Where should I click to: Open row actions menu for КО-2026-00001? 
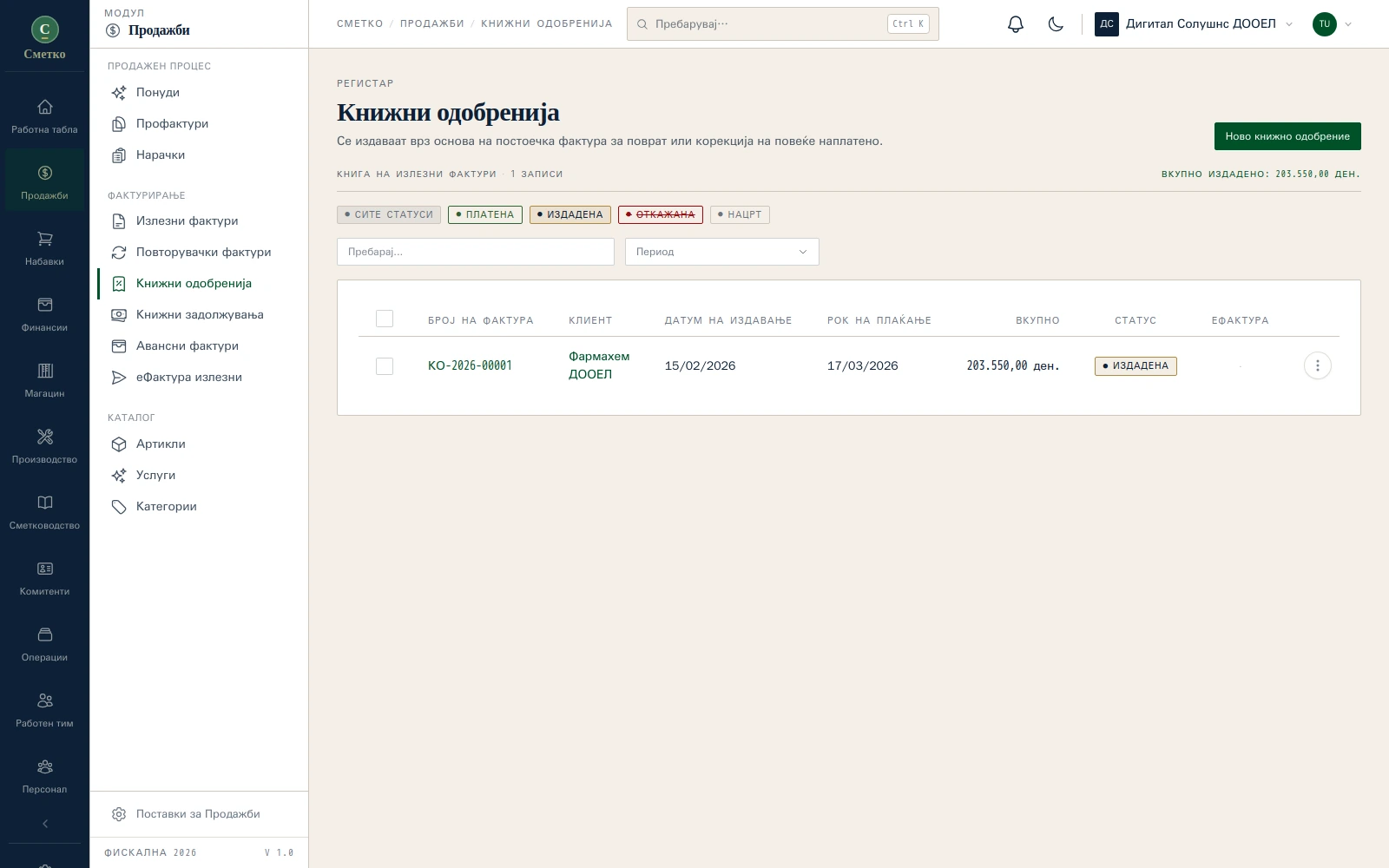tap(1317, 365)
